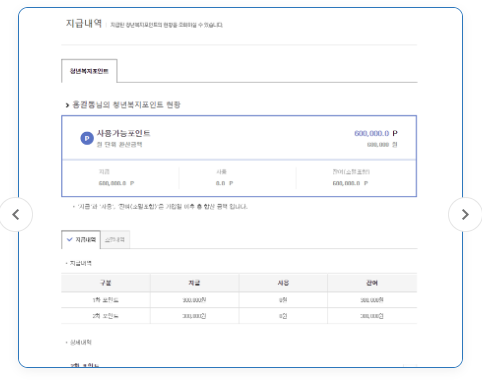
Task: Click the chevron before the 청년복지포인트 현황 heading
Action: (x=67, y=105)
